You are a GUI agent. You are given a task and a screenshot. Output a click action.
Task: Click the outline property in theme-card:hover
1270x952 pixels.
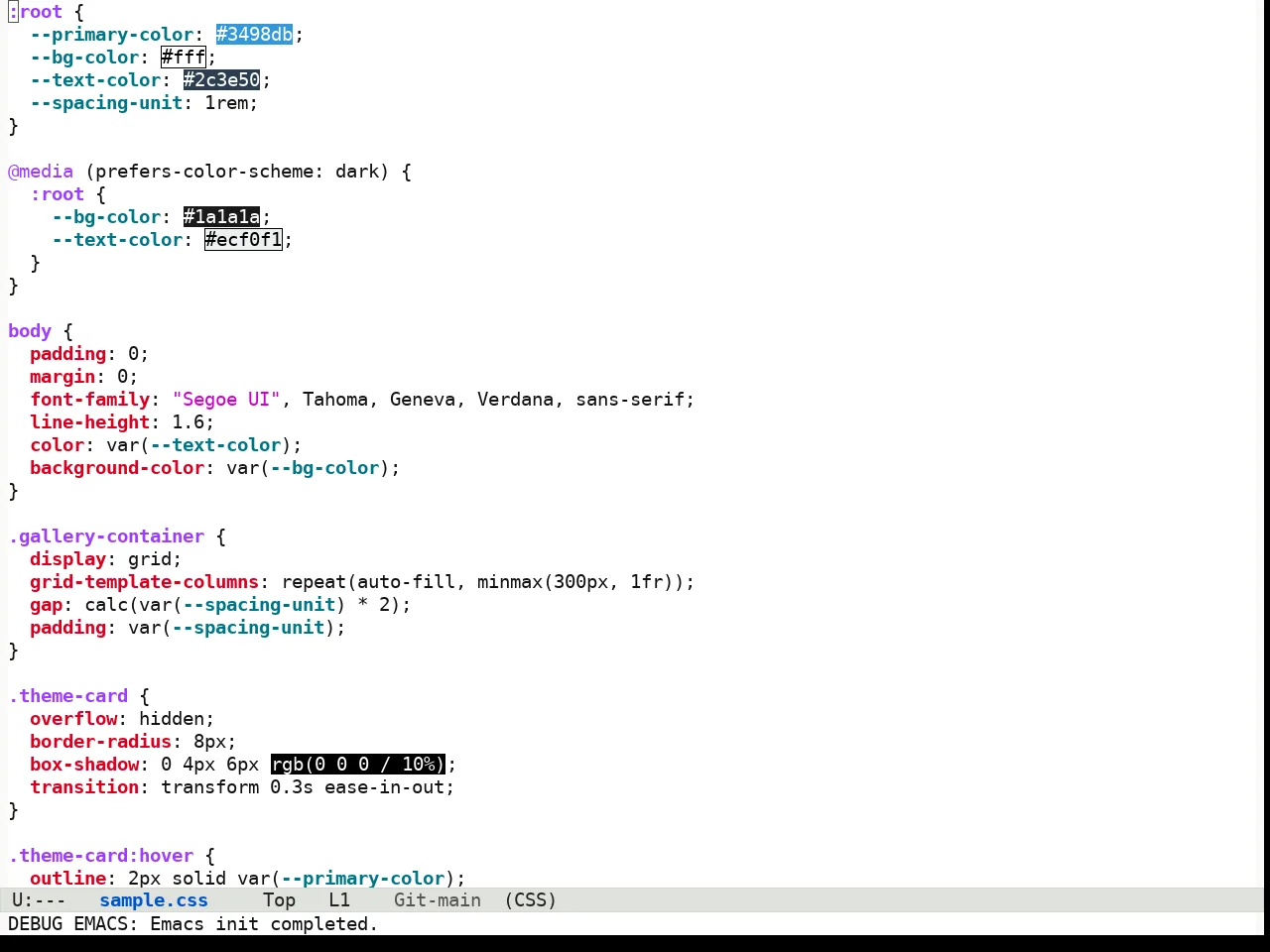tap(68, 879)
